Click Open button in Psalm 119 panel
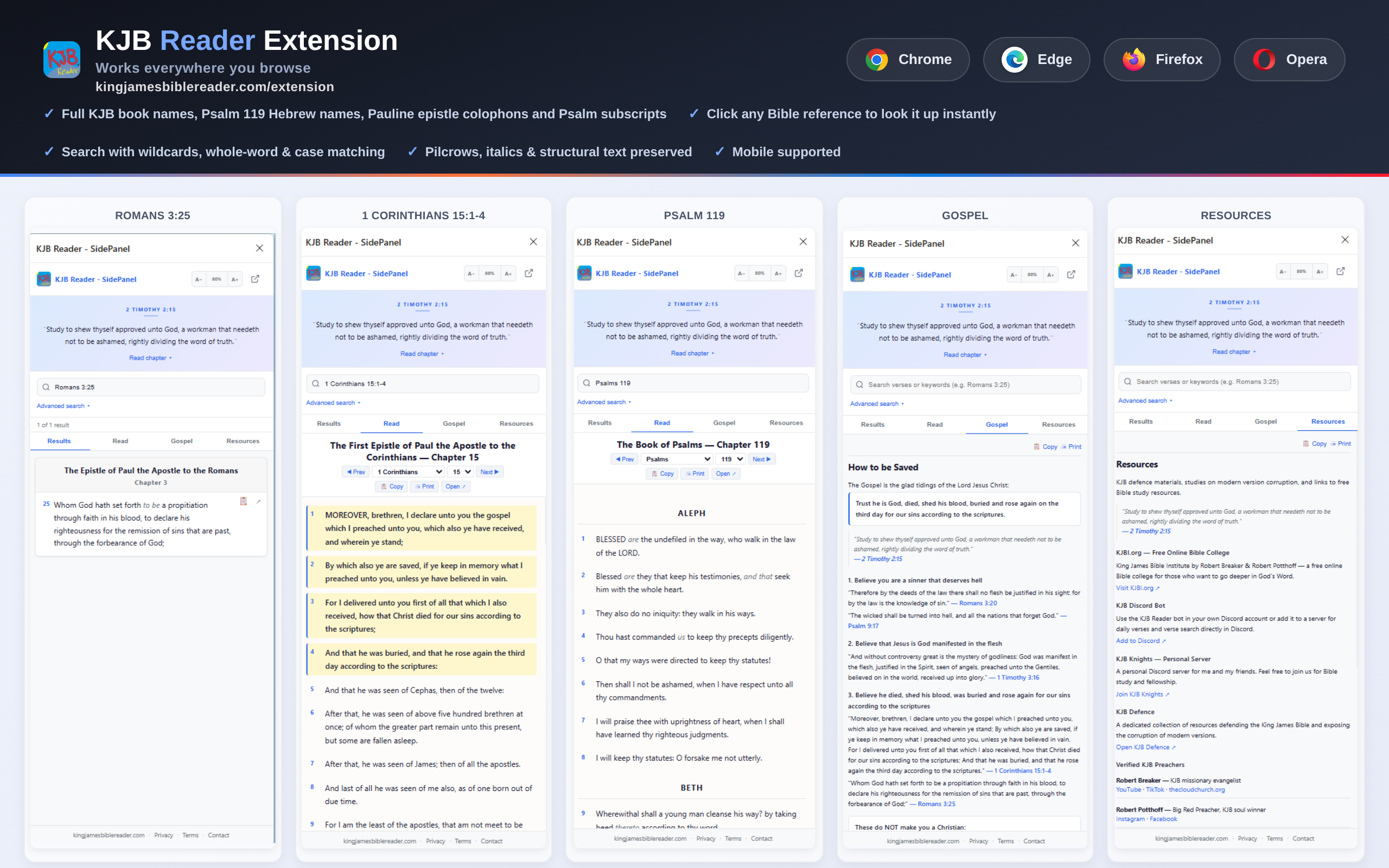The image size is (1389, 868). [x=725, y=474]
